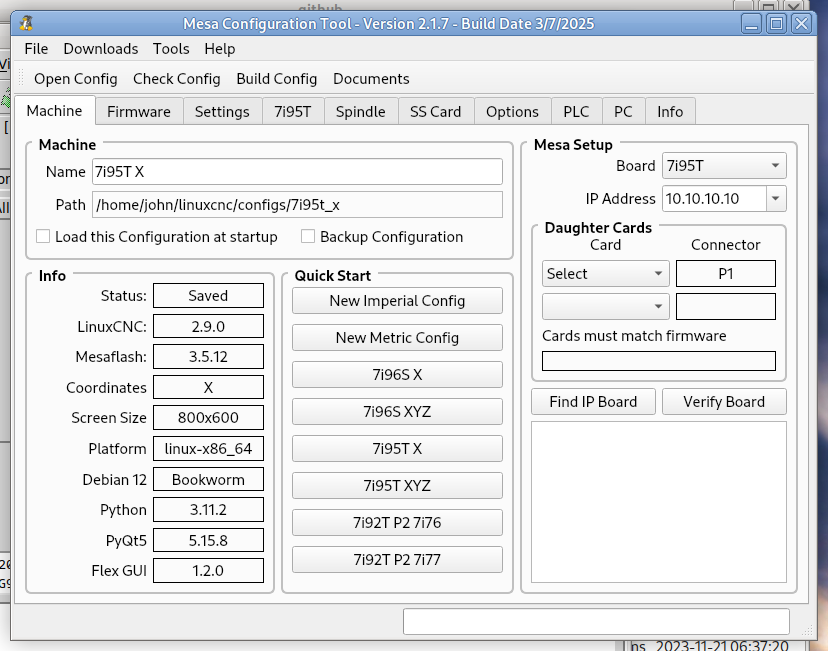Click the toolbar drag handle beside Open Config
This screenshot has height=651, width=828.
coord(21,78)
